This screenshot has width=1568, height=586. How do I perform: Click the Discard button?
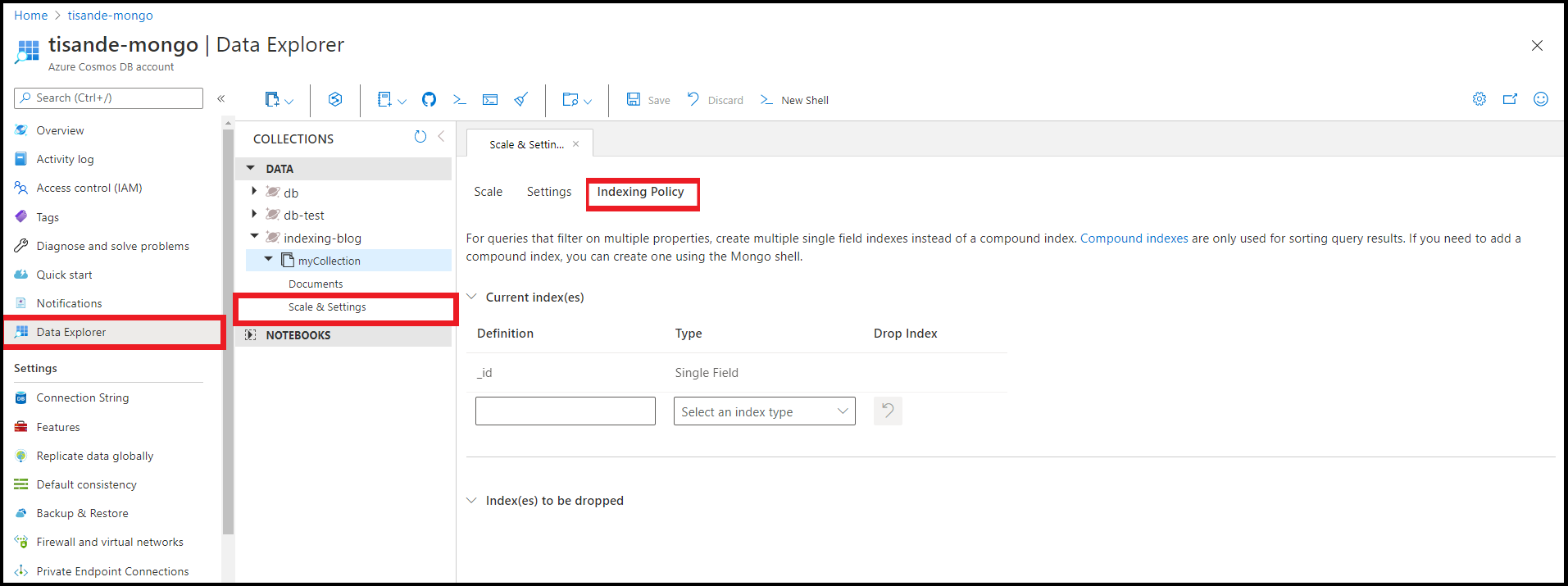pyautogui.click(x=716, y=100)
